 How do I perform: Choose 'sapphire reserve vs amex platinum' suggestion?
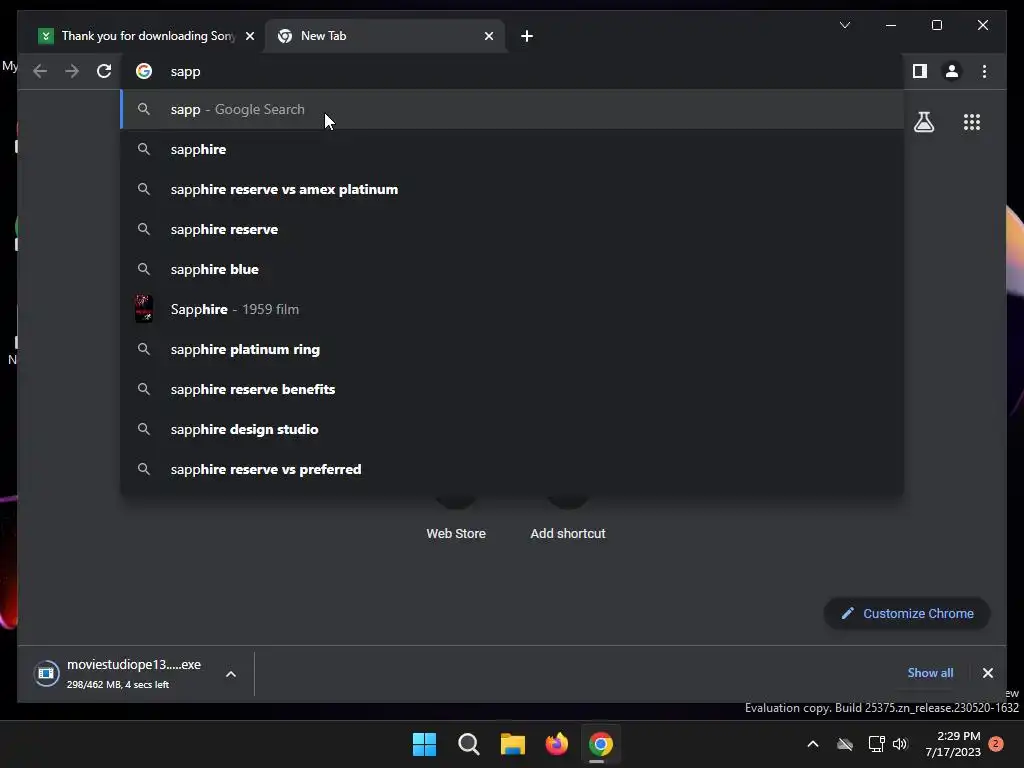[x=512, y=189]
